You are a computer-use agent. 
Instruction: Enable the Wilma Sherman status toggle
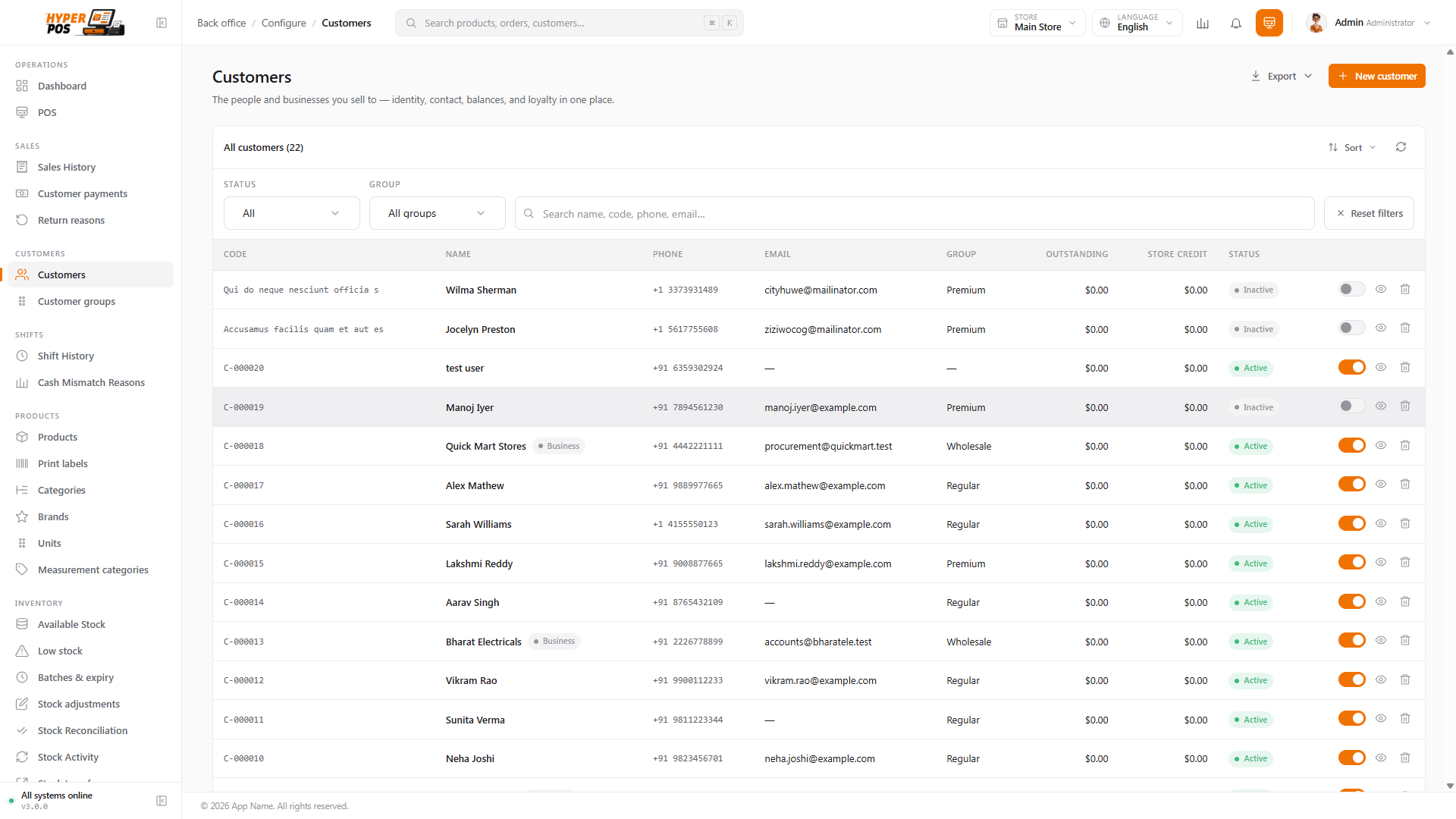[x=1351, y=290]
